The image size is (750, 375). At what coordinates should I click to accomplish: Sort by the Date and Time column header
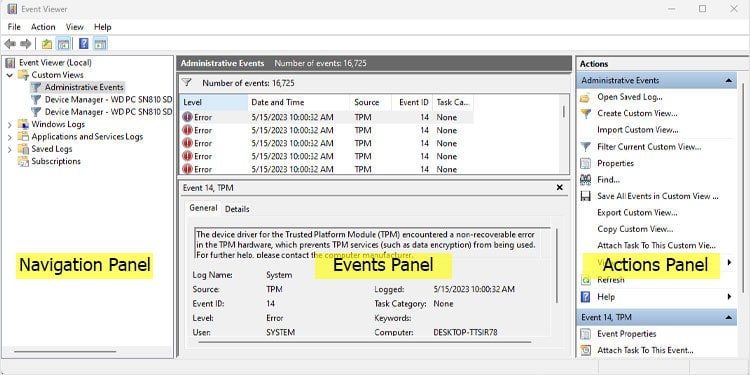point(299,102)
